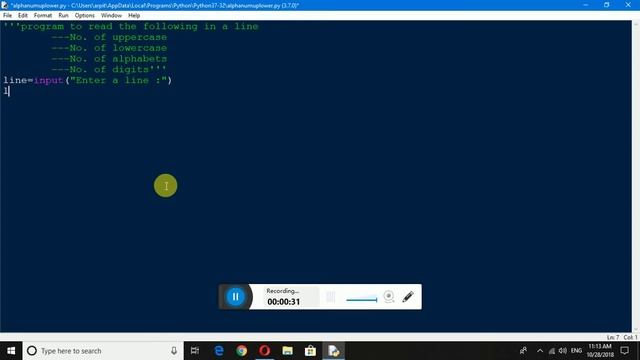The width and height of the screenshot is (640, 360).
Task: Click the recorder drag handle grip
Action: click(330, 297)
